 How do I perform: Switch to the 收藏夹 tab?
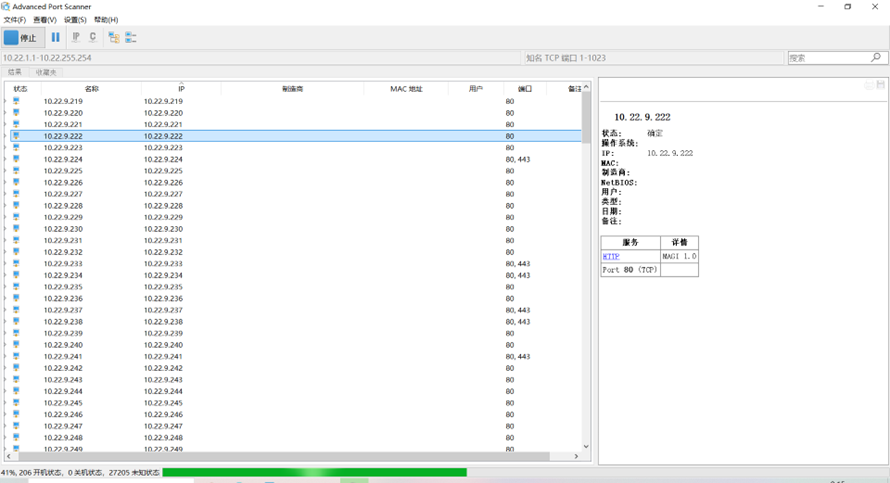[46, 72]
